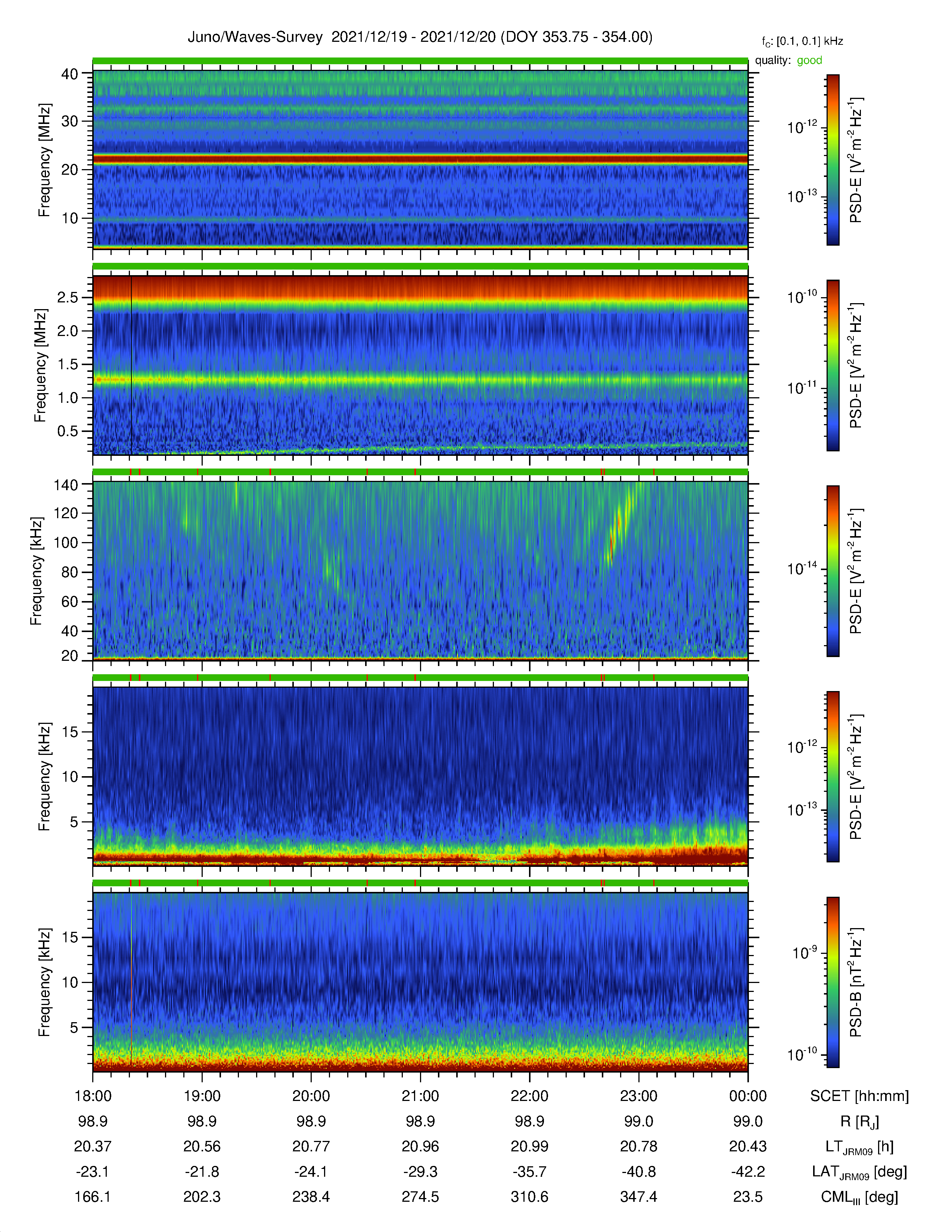The width and height of the screenshot is (952, 1232).
Task: Select the top PSD-E color bar
Action: pos(833,160)
